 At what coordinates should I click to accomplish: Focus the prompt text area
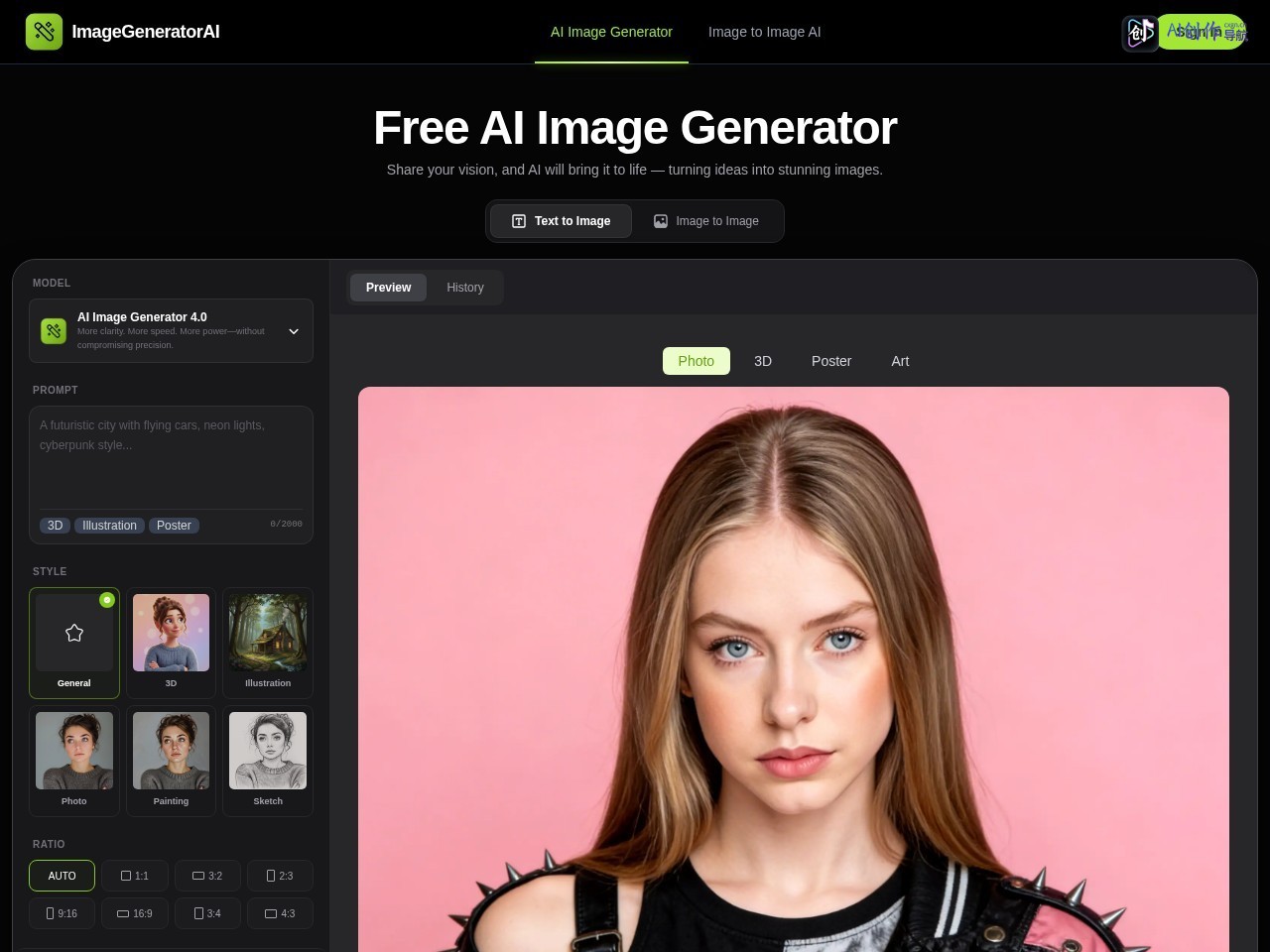(x=171, y=458)
